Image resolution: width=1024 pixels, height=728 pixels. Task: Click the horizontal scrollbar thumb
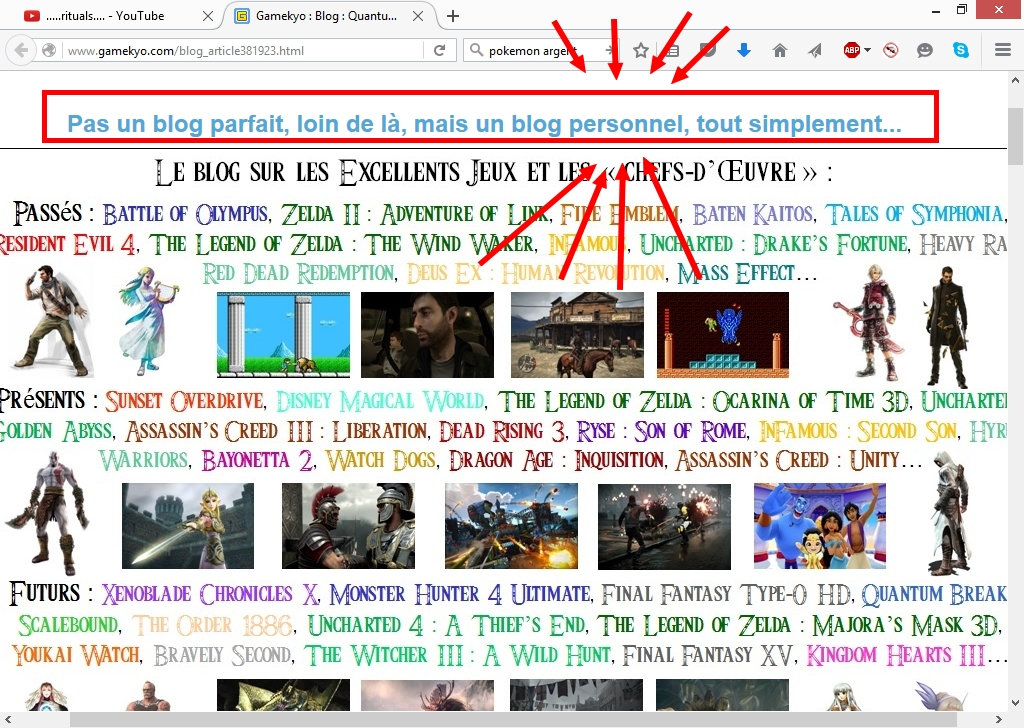(x=513, y=720)
